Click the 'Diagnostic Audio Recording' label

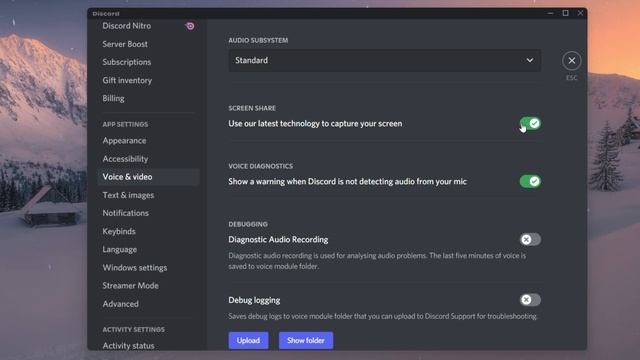278,240
